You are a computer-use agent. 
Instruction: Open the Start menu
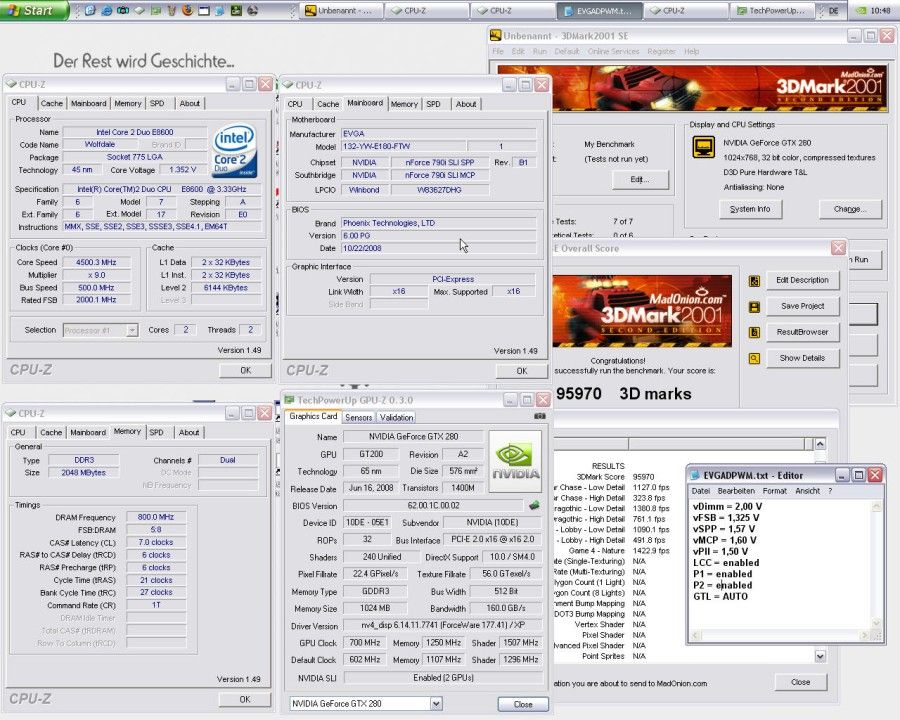pos(34,10)
